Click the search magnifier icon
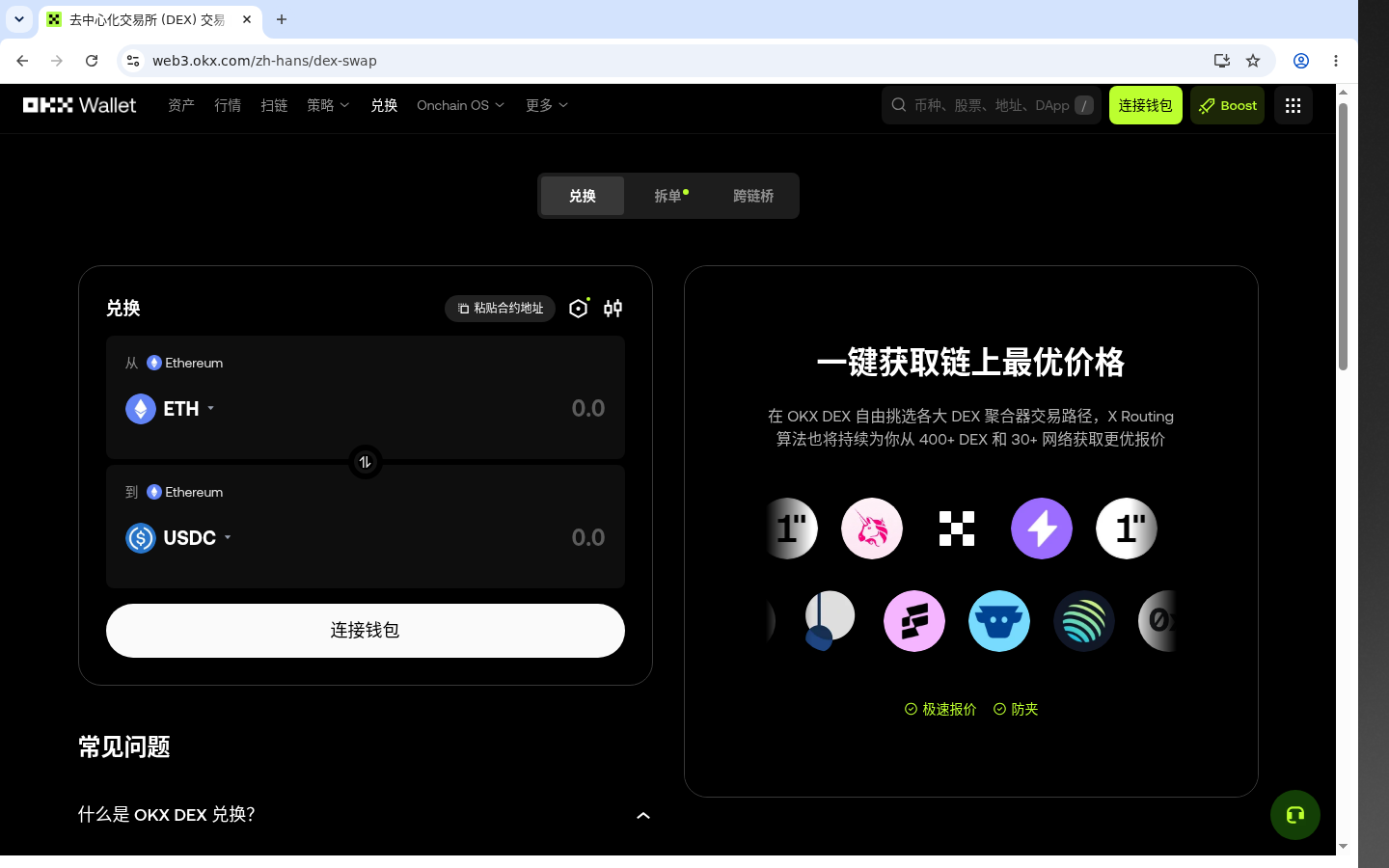1389x868 pixels. pos(899,105)
